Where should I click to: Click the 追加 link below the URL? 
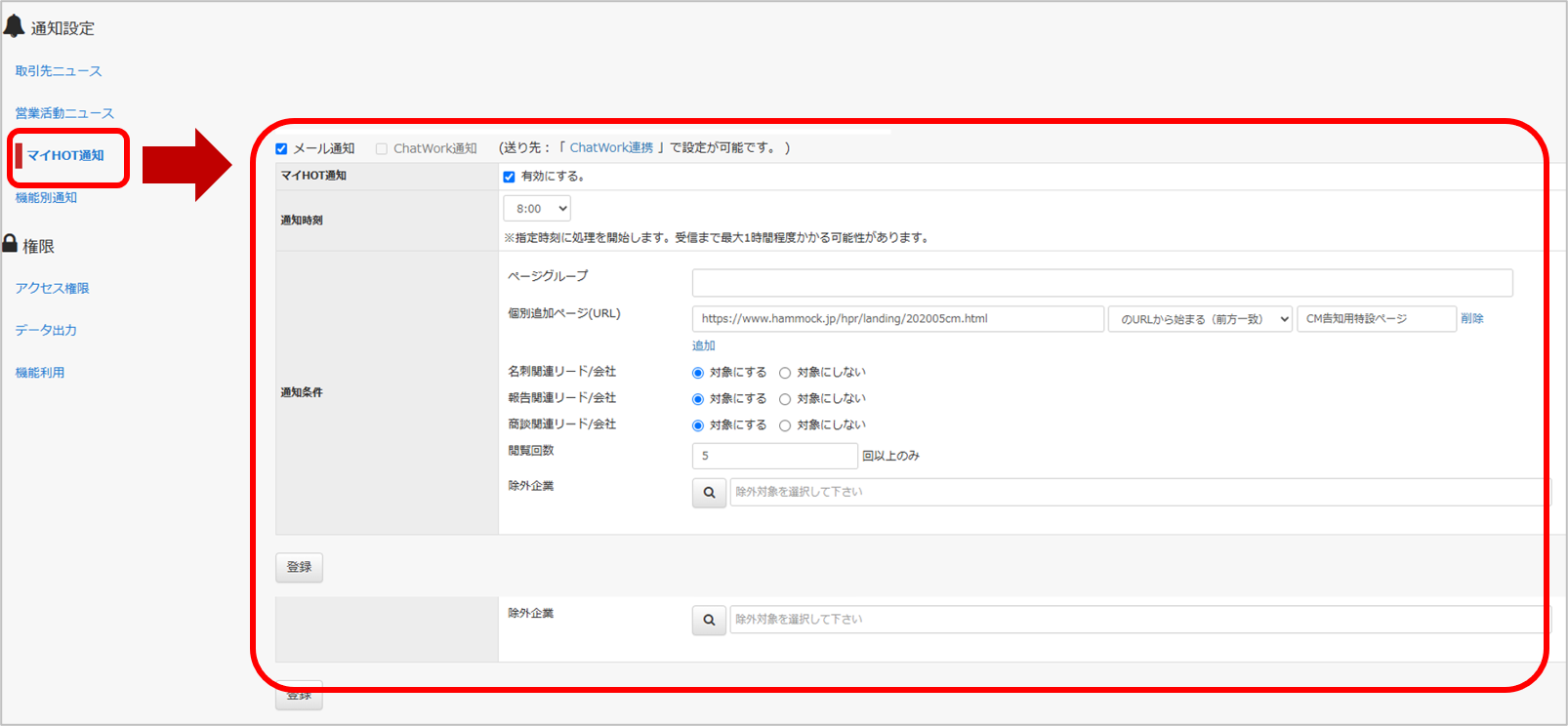click(704, 345)
